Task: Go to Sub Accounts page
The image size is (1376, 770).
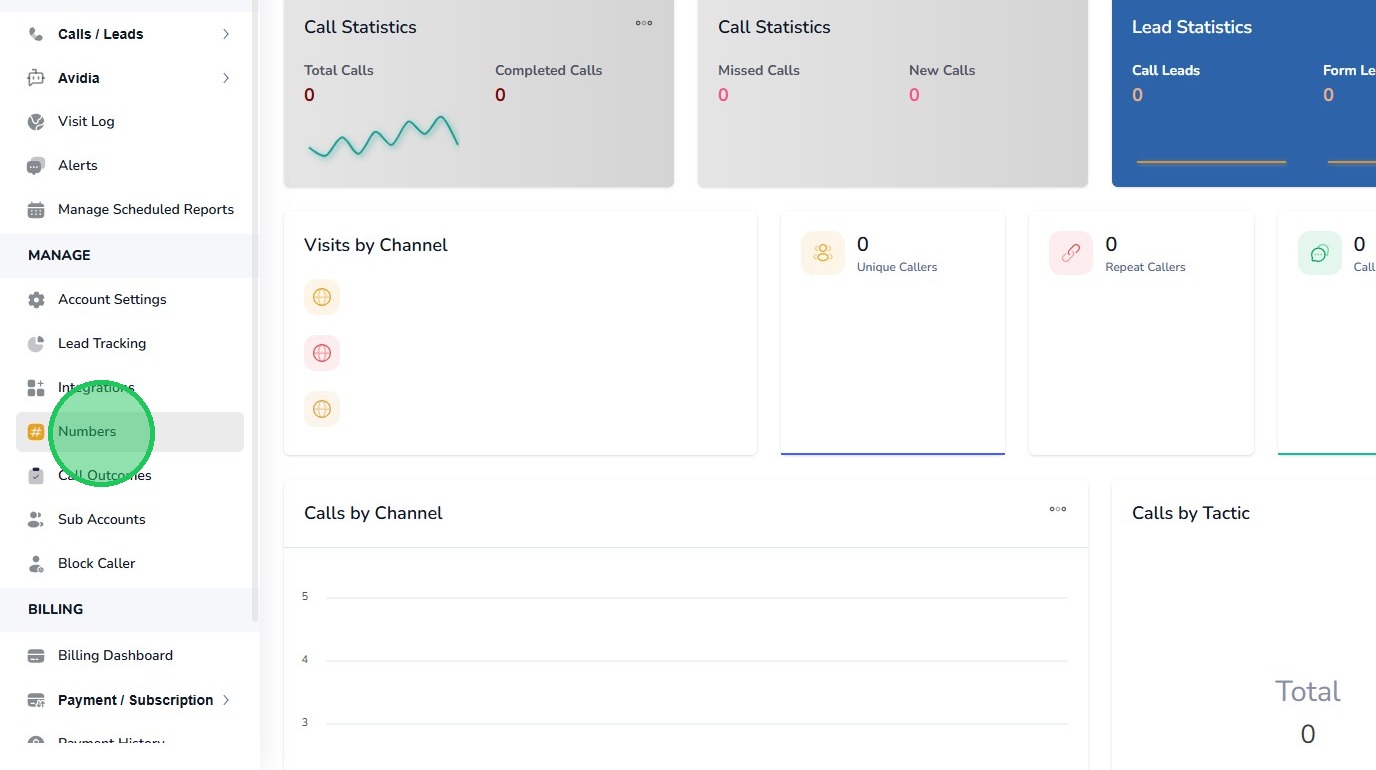Action: [101, 520]
